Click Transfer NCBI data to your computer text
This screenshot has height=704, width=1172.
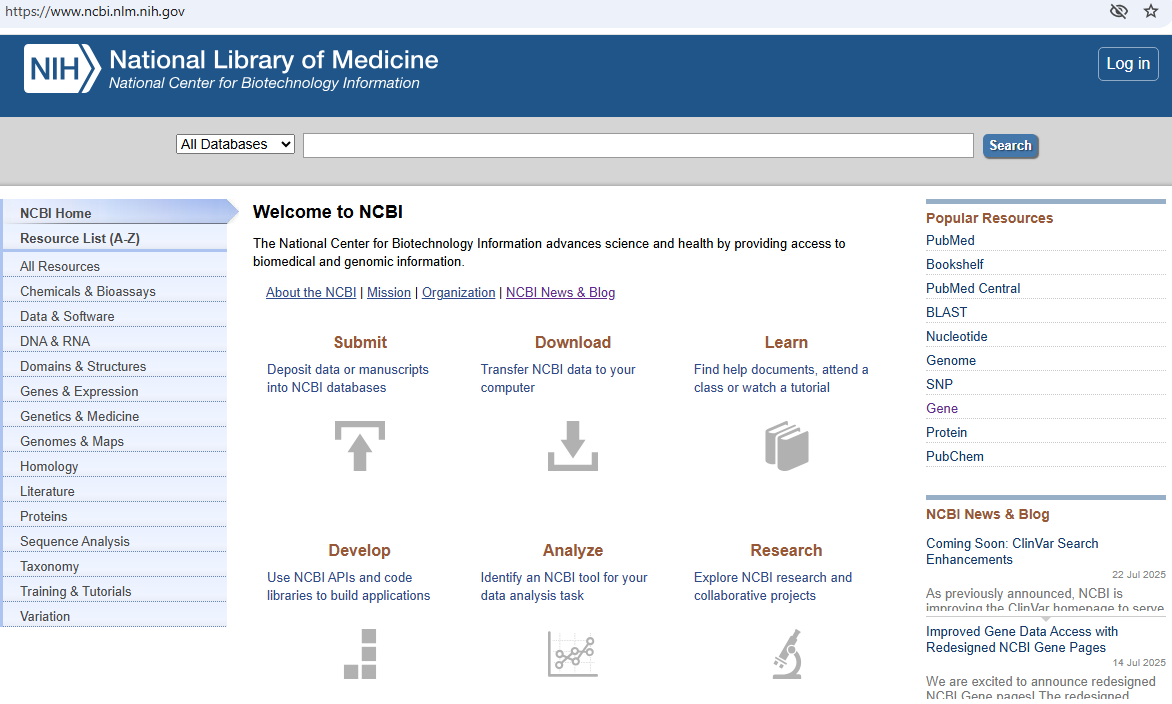pyautogui.click(x=558, y=378)
